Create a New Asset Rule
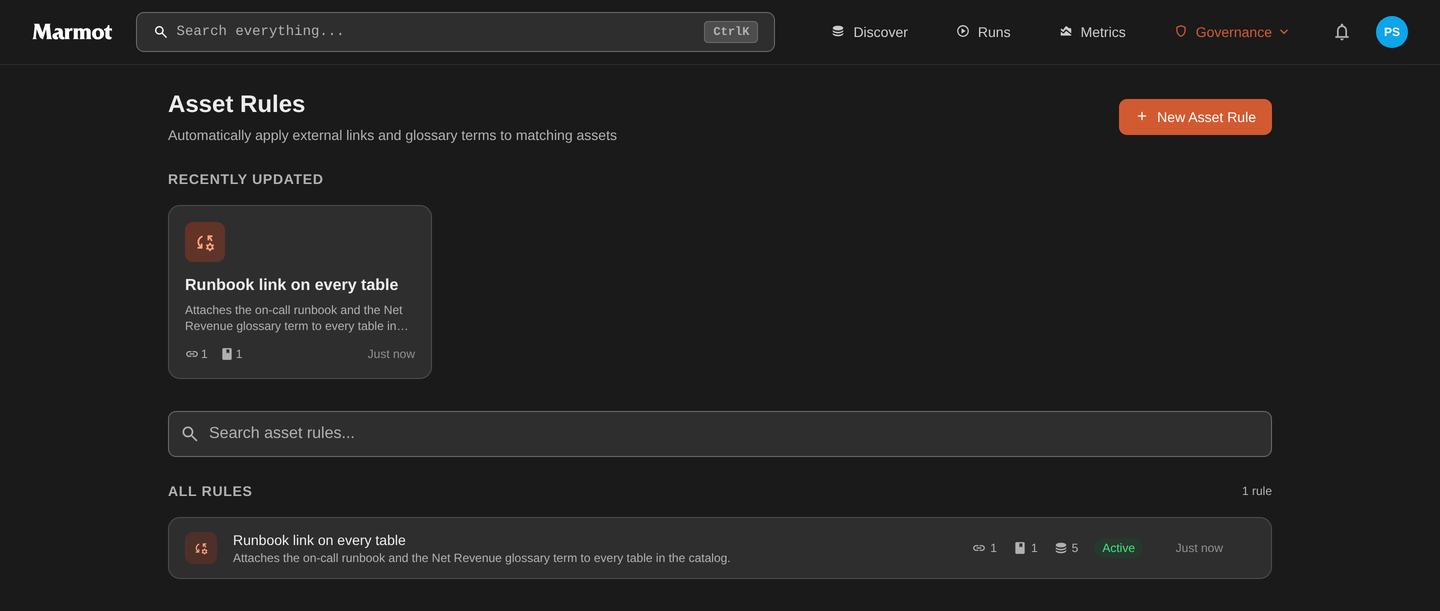Viewport: 1440px width, 611px height. click(x=1195, y=117)
